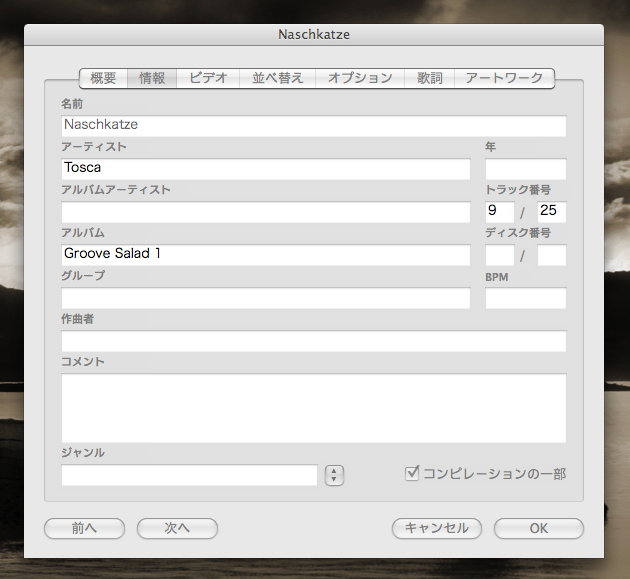The image size is (630, 579).
Task: Click the first ディスク番号 field
Action: [499, 255]
